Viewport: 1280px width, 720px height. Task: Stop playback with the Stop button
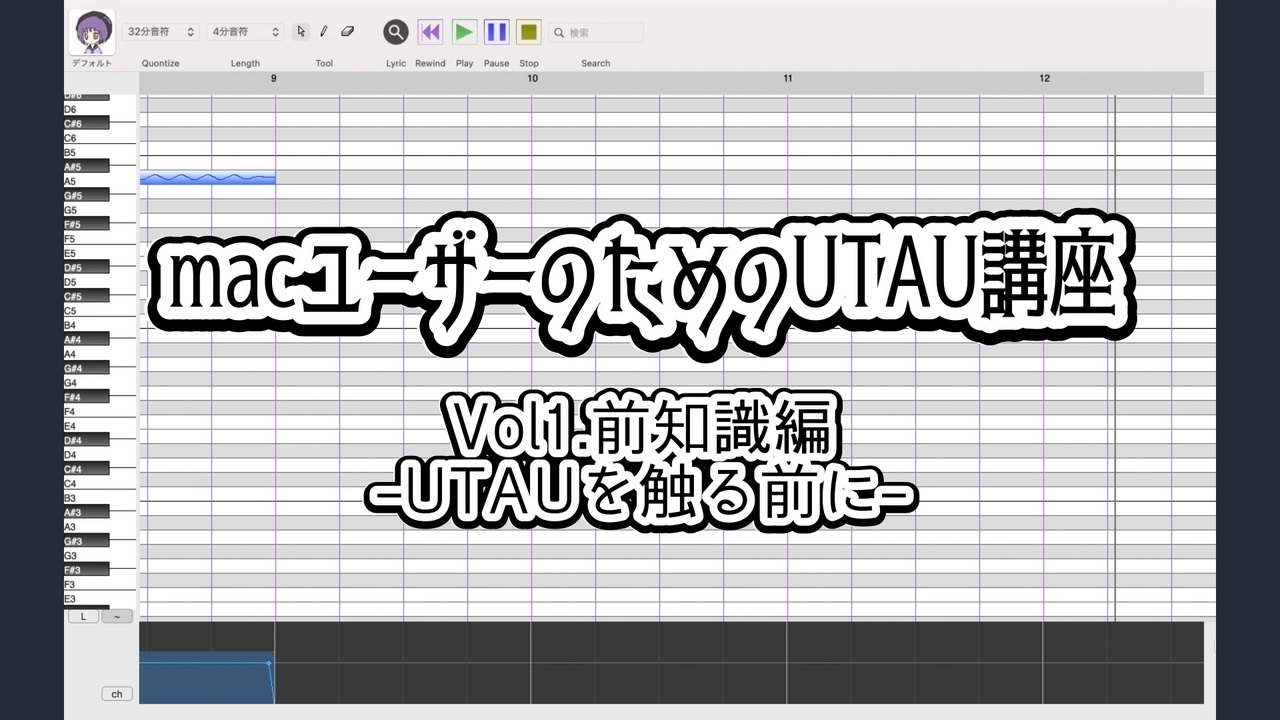529,32
